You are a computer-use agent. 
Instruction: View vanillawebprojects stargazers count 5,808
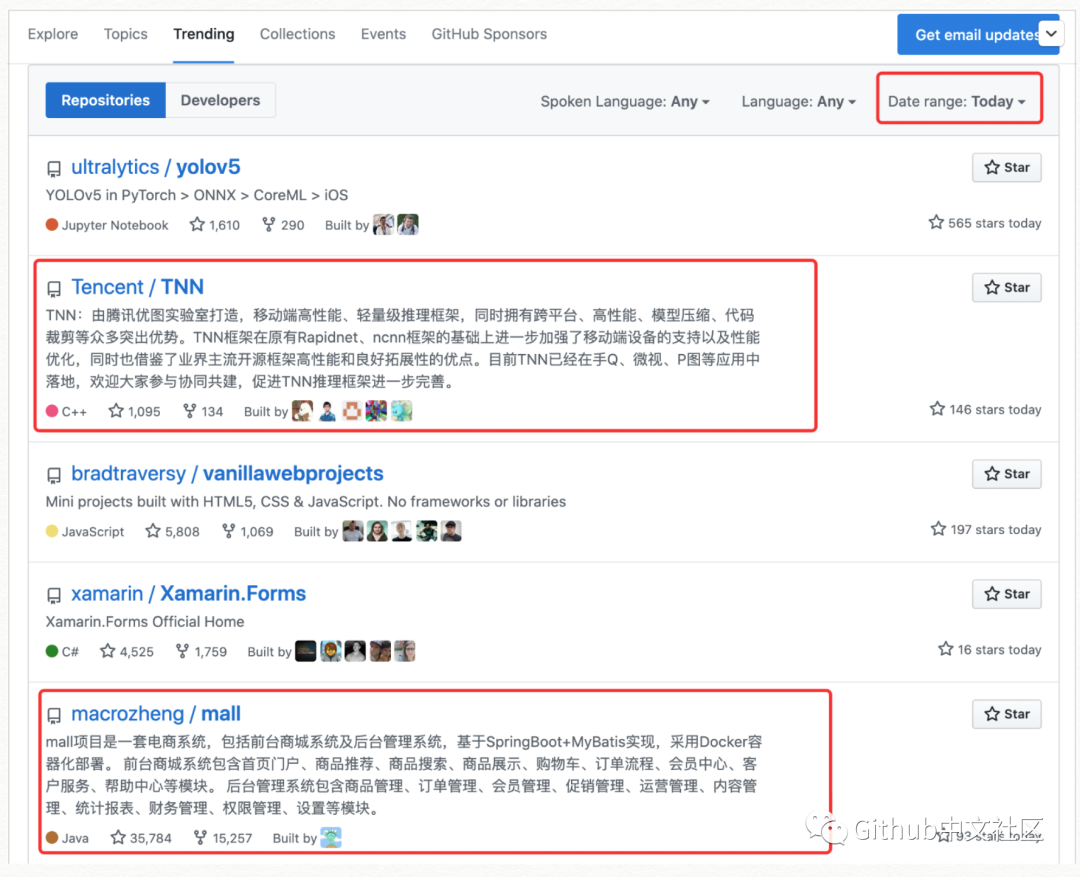(172, 531)
